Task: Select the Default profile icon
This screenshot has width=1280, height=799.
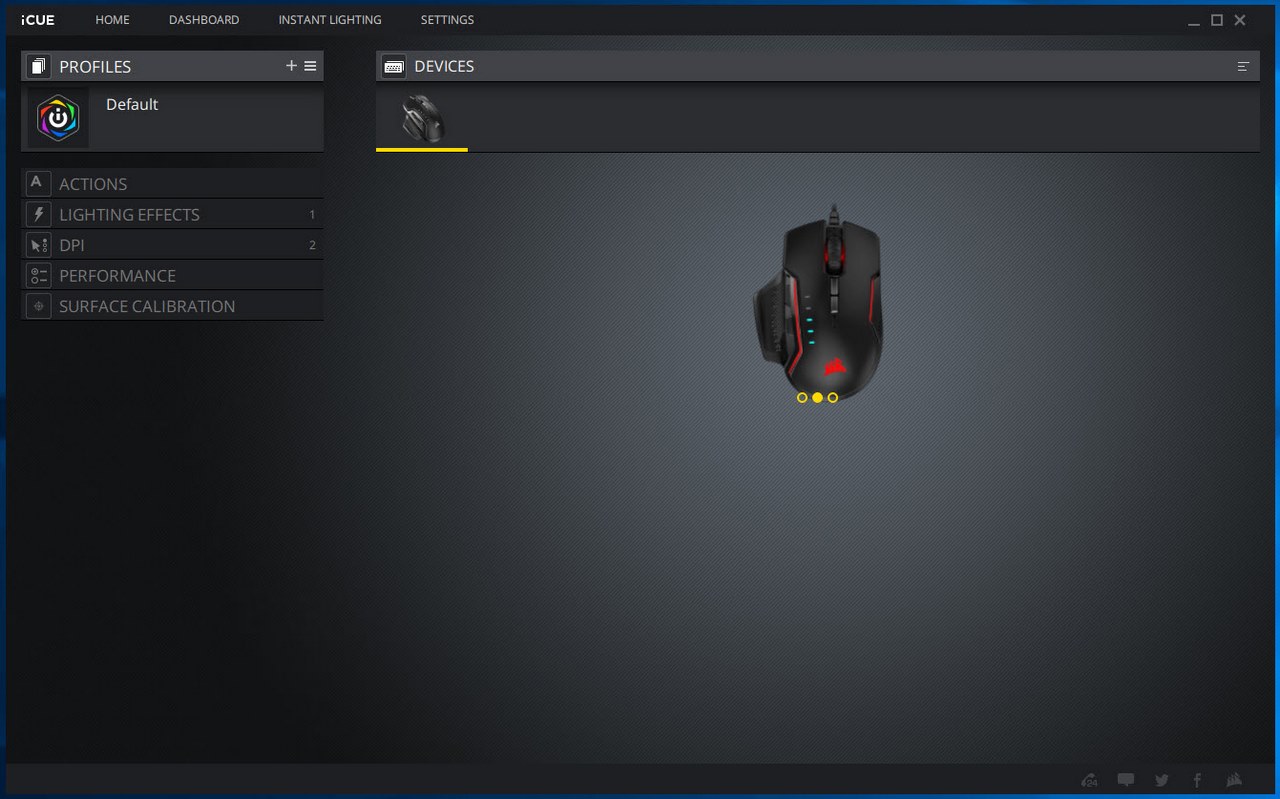Action: [x=58, y=118]
